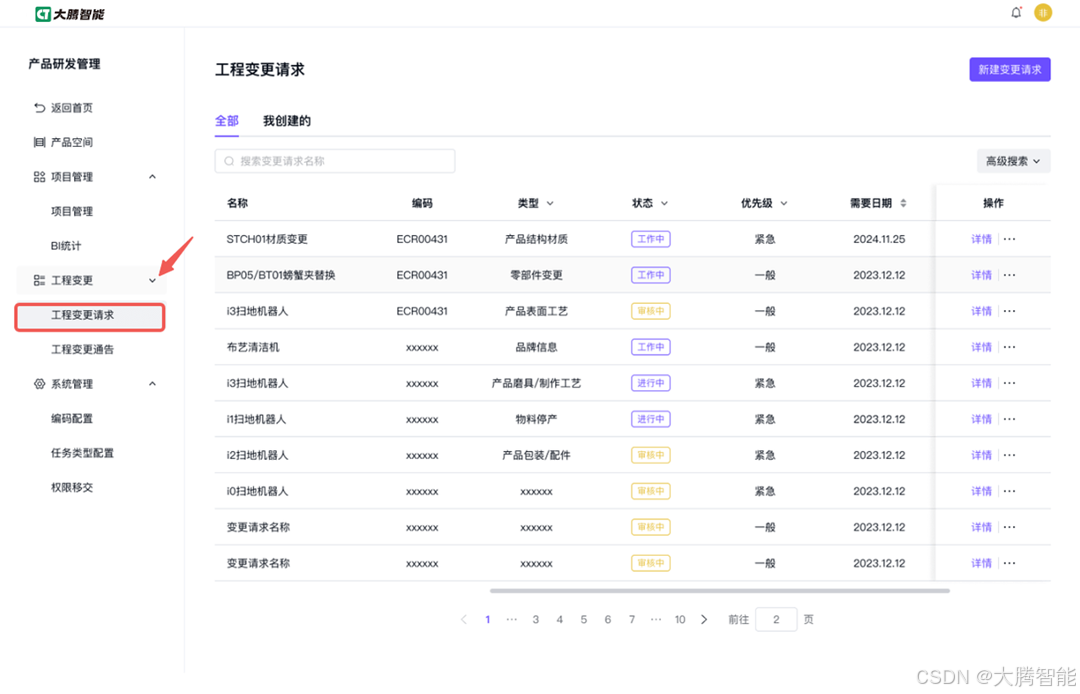Open more actions for i2扫地机器人
1080x694 pixels.
(1009, 455)
